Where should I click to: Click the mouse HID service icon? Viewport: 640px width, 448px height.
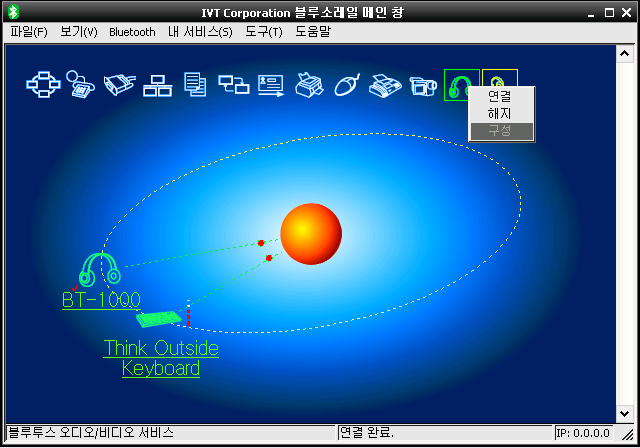[x=347, y=85]
